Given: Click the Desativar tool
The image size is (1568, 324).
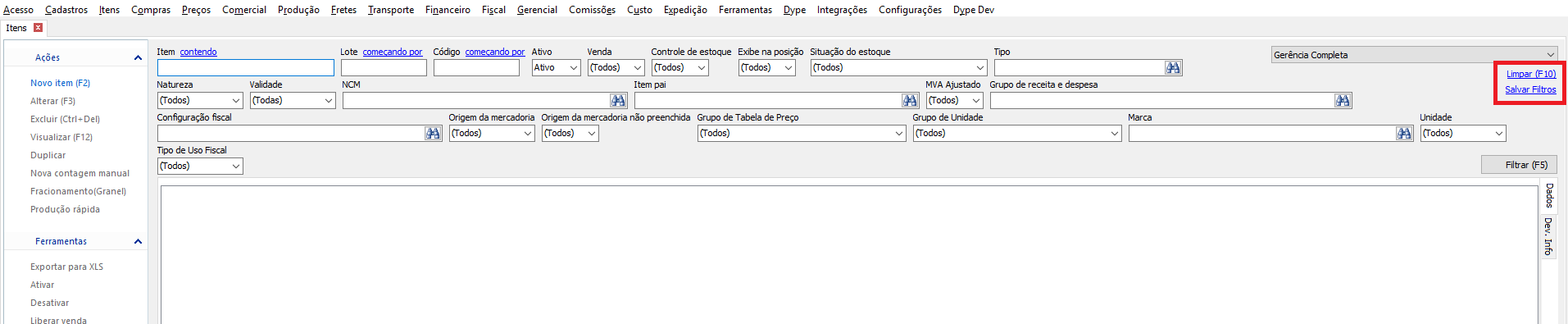Looking at the screenshot, I should (50, 303).
